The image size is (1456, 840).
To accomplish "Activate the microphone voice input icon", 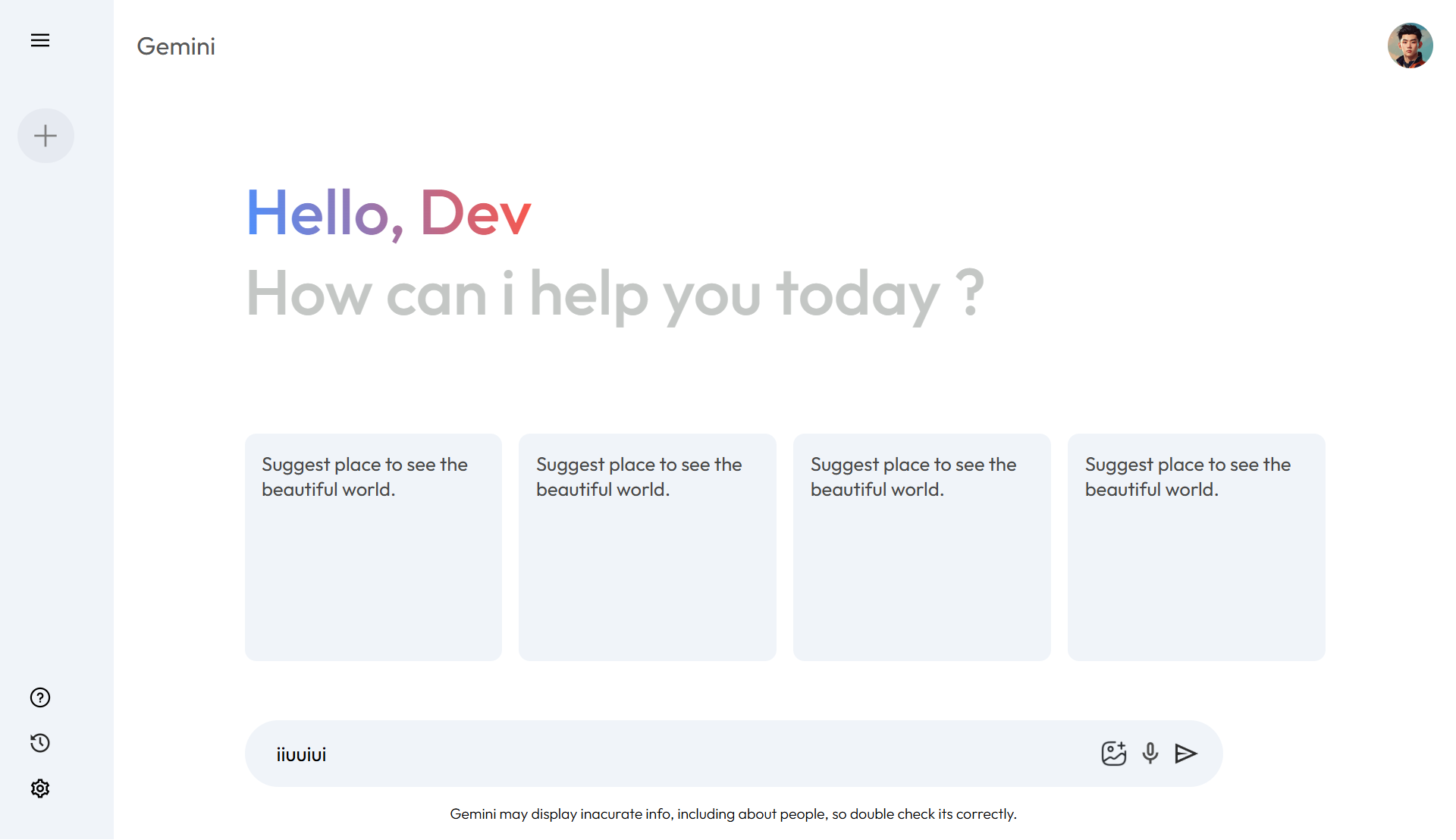I will [x=1150, y=754].
